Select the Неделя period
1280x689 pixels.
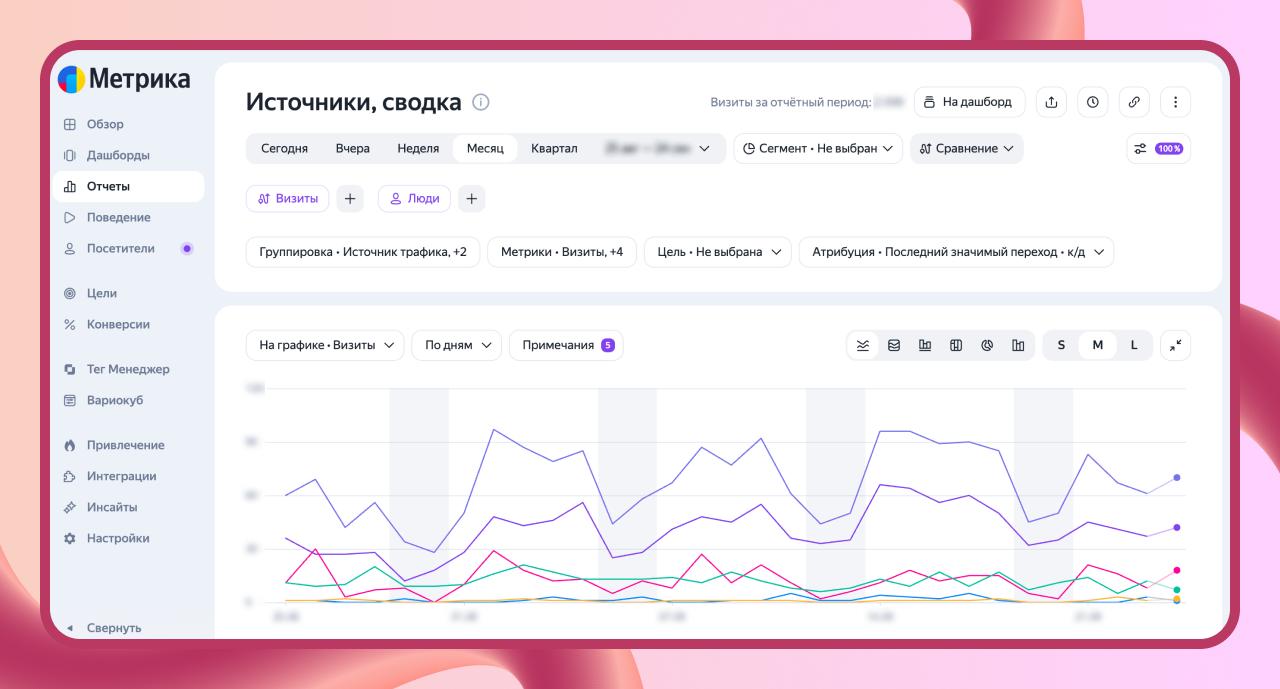pos(418,148)
